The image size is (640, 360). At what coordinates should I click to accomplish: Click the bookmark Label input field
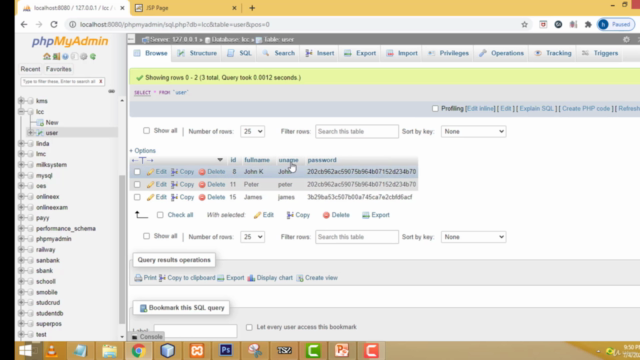(195, 331)
